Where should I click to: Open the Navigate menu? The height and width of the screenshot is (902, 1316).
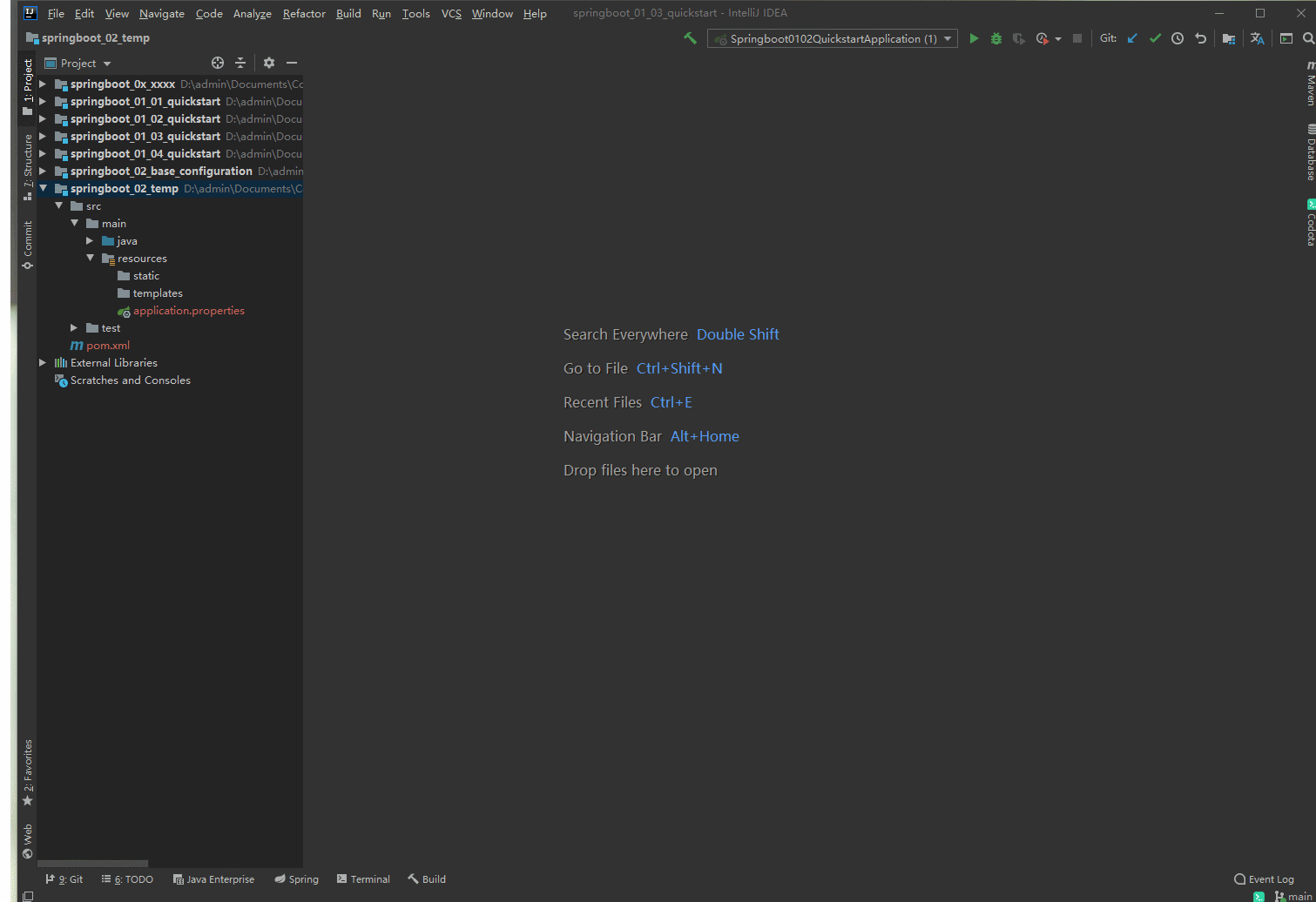162,13
